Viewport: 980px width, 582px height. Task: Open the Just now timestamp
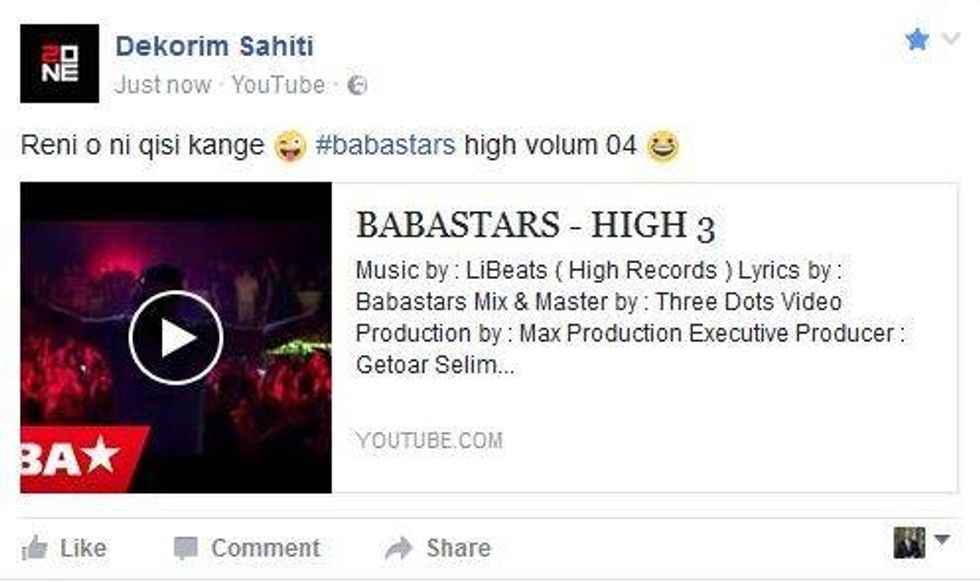pyautogui.click(x=162, y=85)
